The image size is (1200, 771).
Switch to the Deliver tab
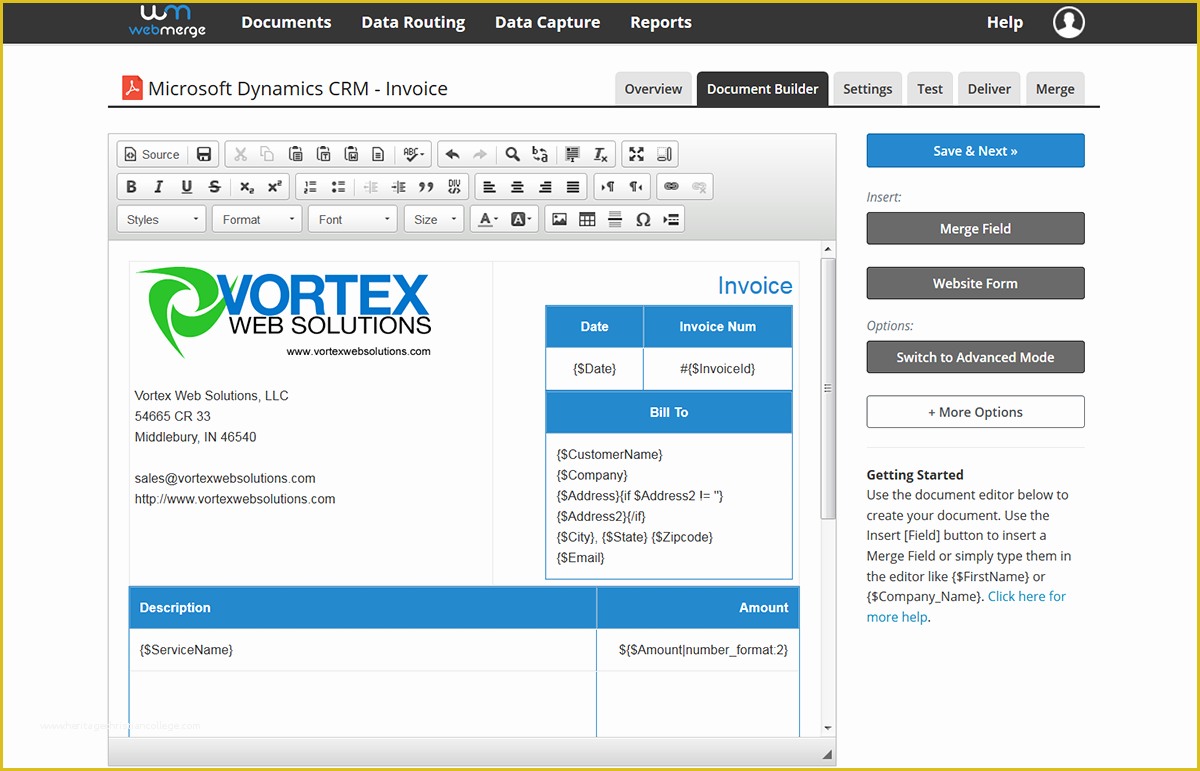tap(989, 89)
